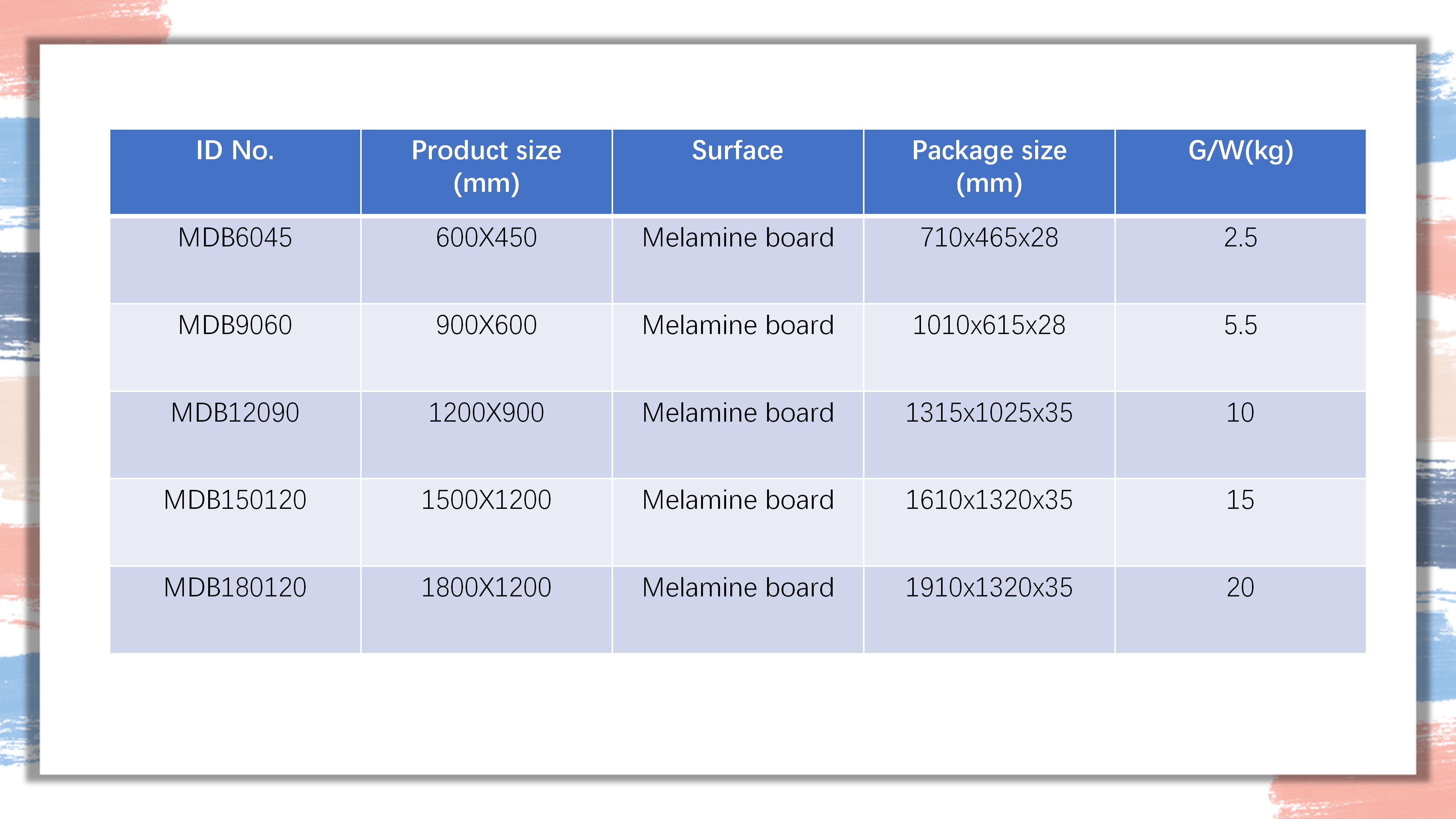
Task: Select the MDB150120 ID cell
Action: (235, 522)
